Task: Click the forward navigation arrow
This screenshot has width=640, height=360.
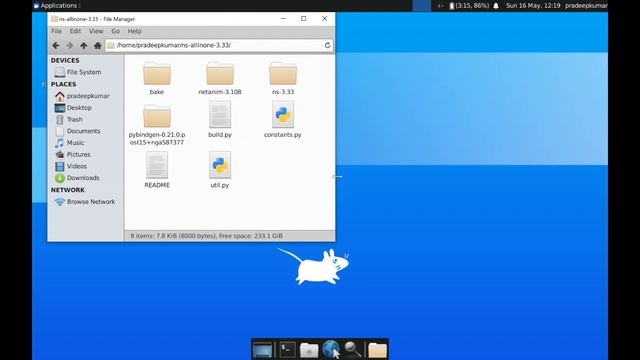Action: (x=70, y=46)
